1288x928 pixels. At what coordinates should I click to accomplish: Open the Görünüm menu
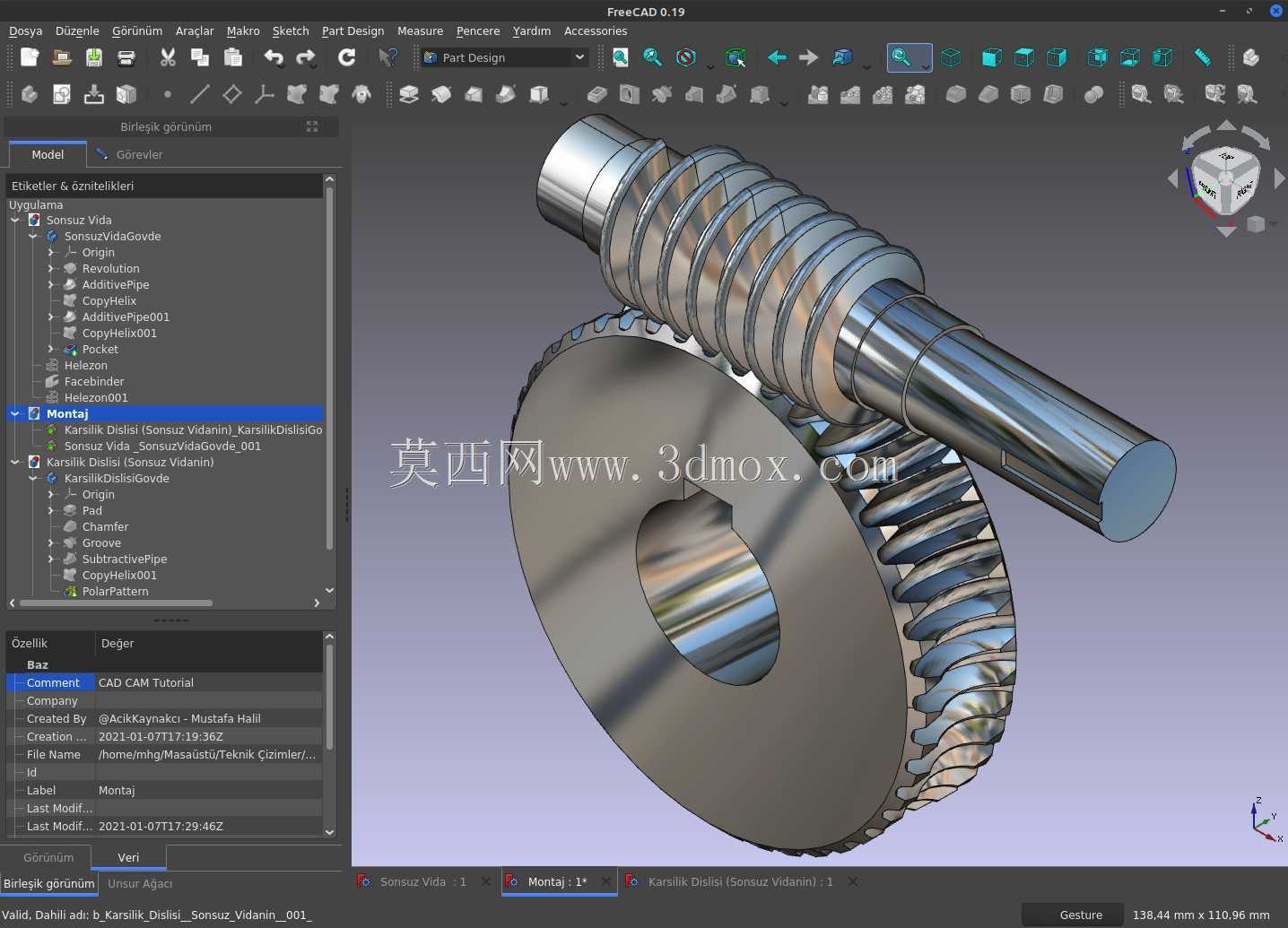pos(137,30)
